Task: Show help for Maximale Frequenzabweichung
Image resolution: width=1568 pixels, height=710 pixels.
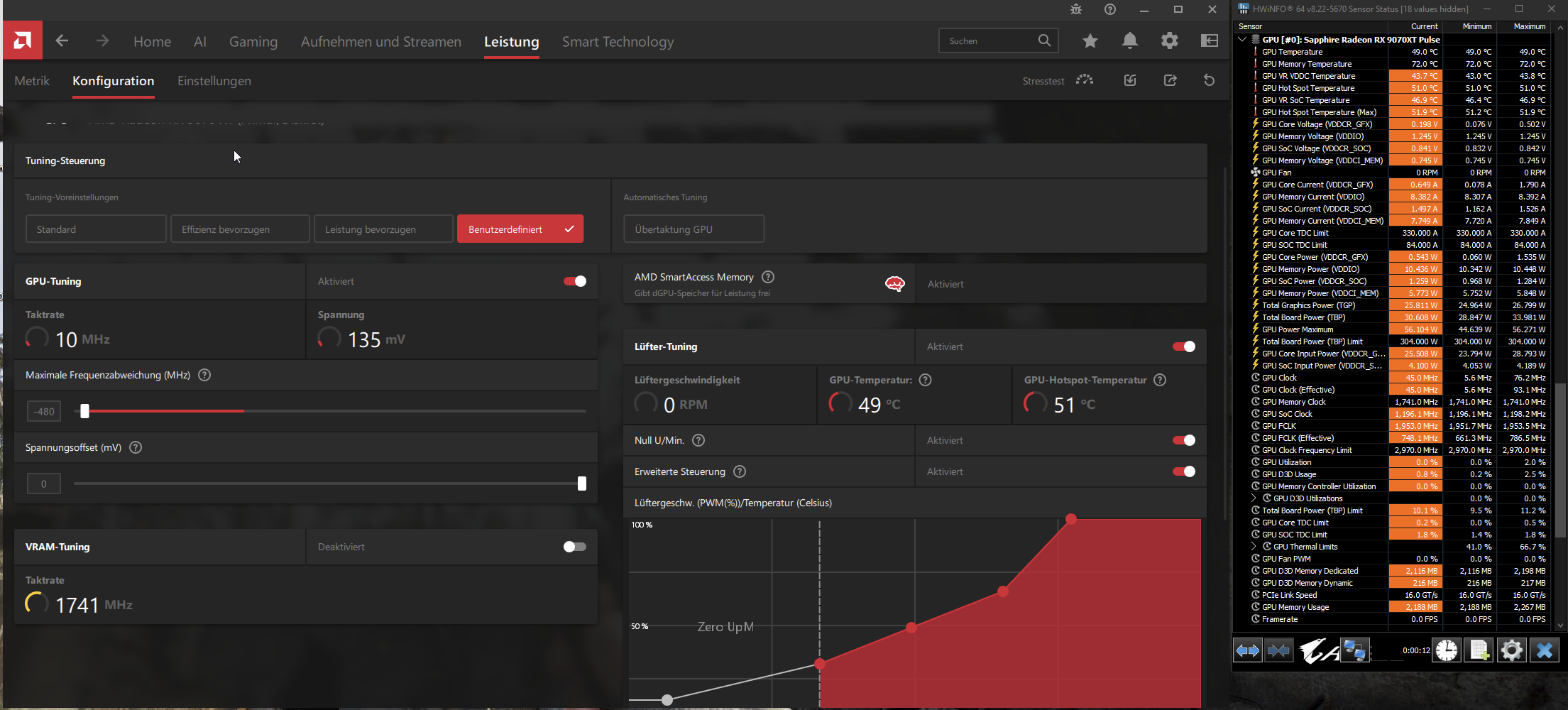Action: pyautogui.click(x=204, y=375)
